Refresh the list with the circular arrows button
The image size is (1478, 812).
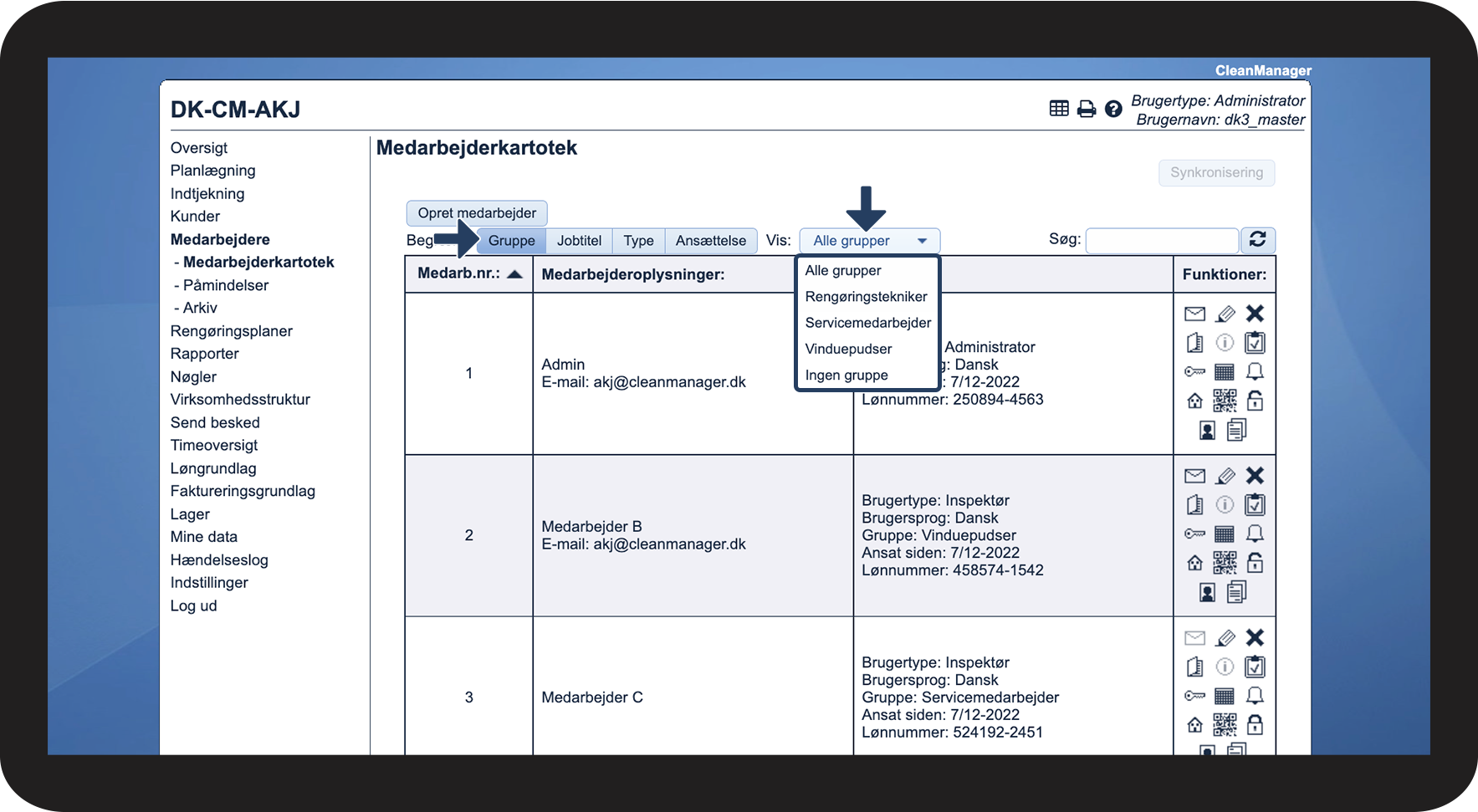(x=1258, y=240)
